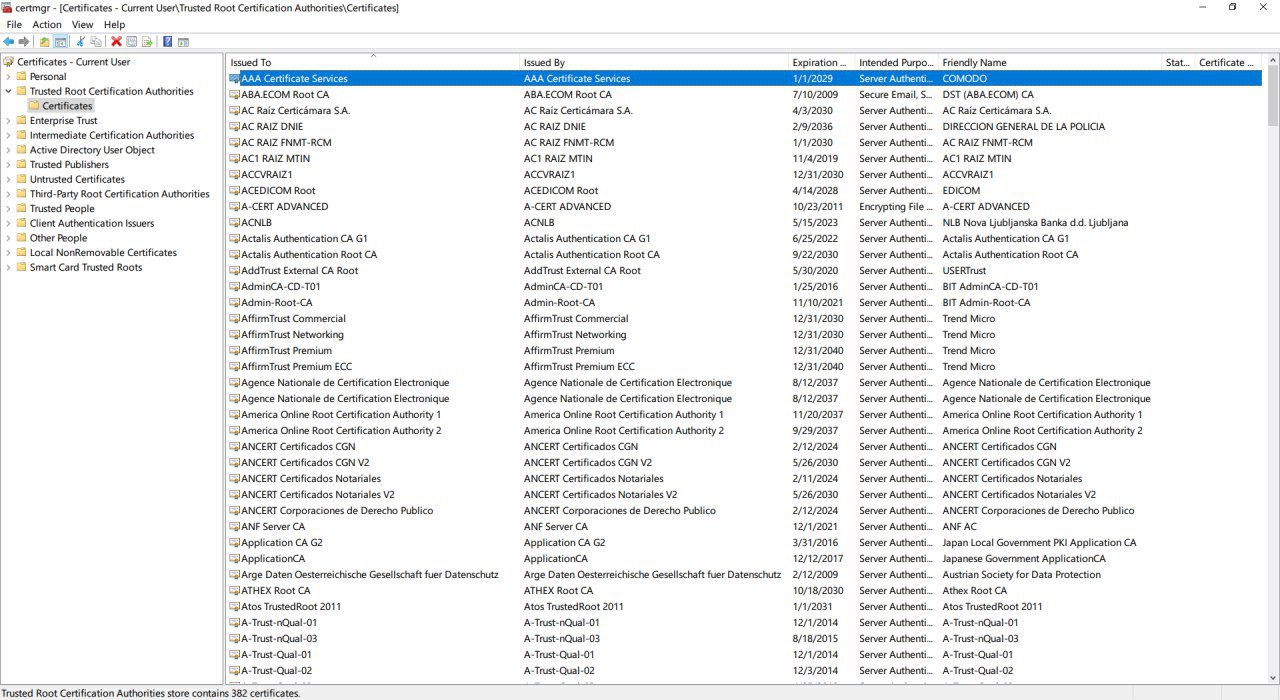Click the folder icon of Untrusted Certificates
Image resolution: width=1280 pixels, height=700 pixels.
pos(21,179)
